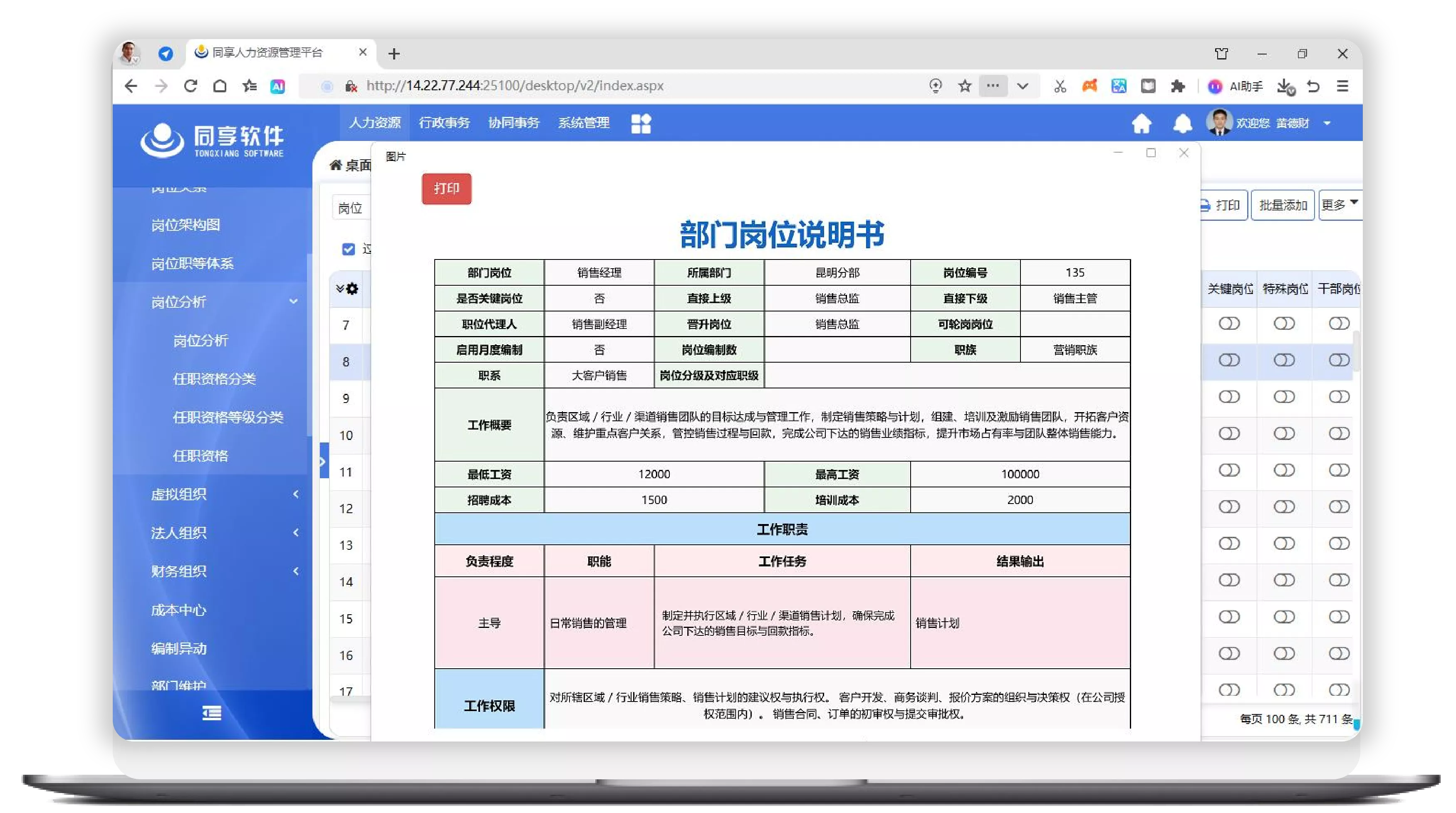
Task: Click the 批量添加 button
Action: [1283, 205]
